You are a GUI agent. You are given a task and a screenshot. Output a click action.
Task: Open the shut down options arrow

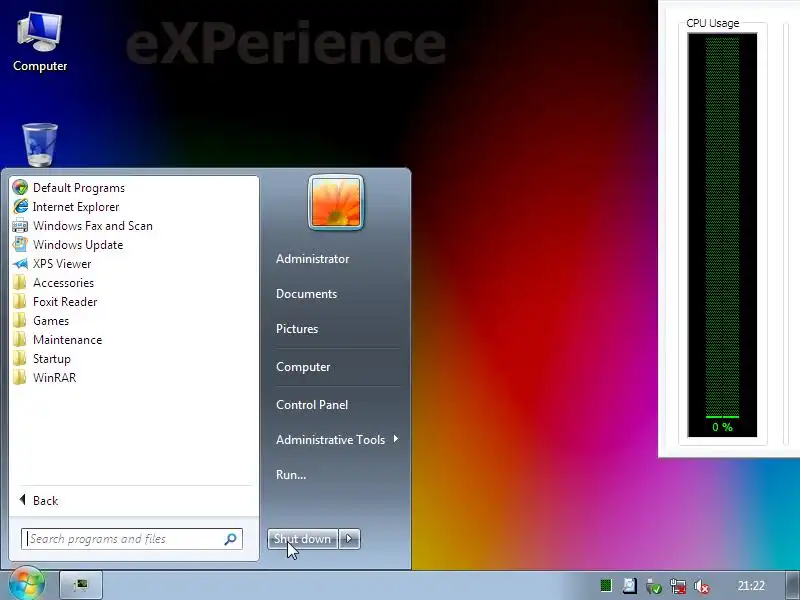click(349, 539)
